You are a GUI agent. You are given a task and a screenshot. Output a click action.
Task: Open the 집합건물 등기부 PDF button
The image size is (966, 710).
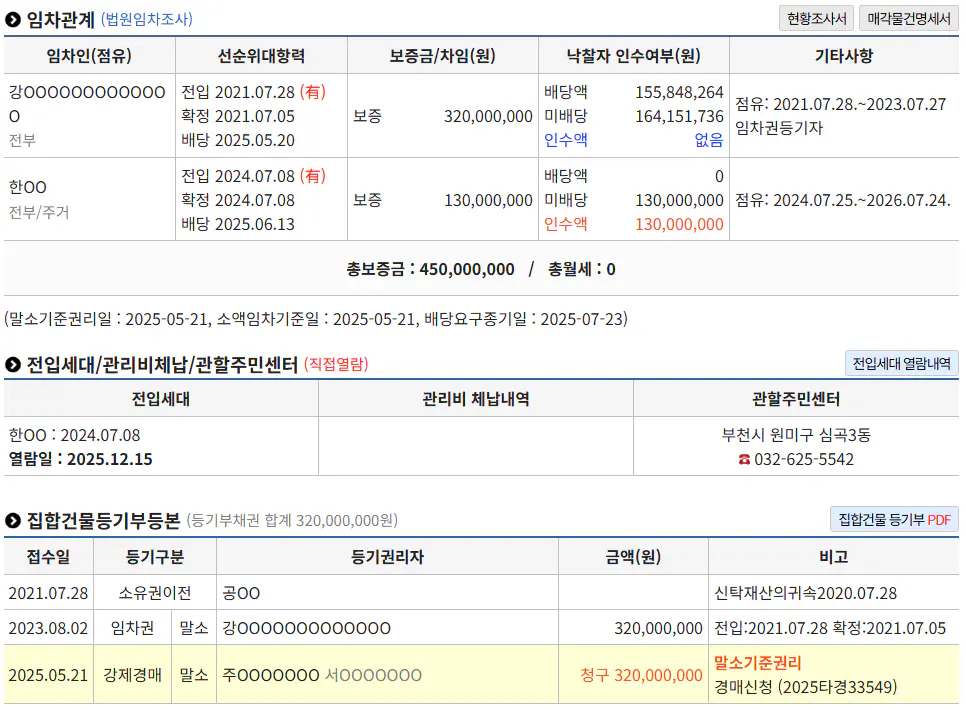tap(894, 520)
